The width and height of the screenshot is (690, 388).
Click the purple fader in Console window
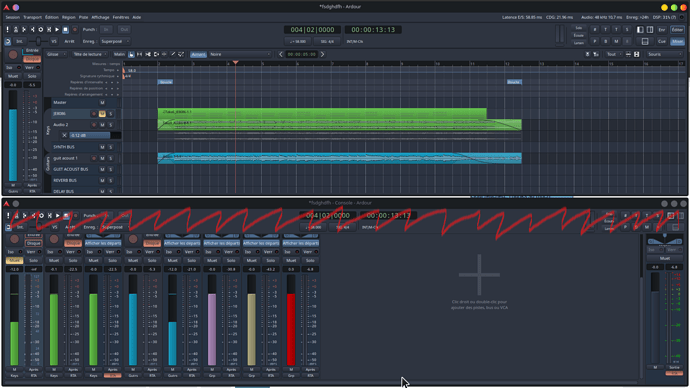tap(212, 320)
